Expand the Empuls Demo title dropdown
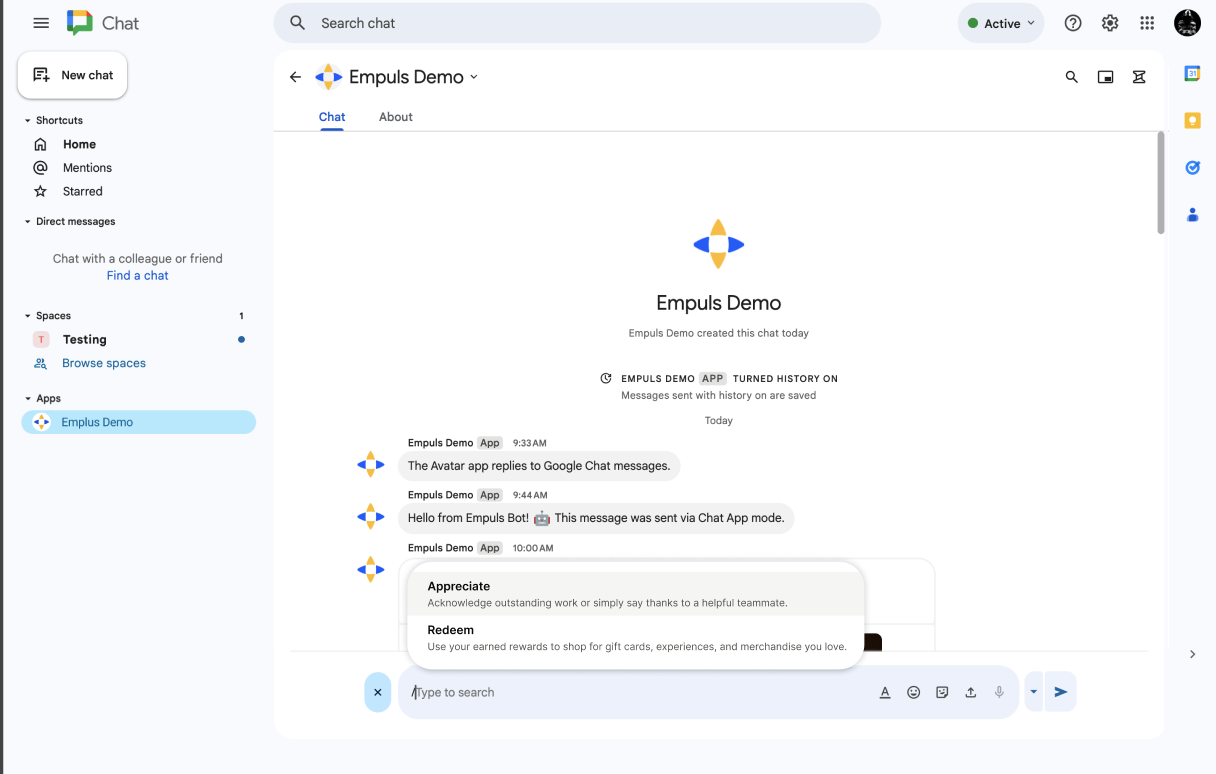Screen dimensions: 1216x774 point(474,77)
